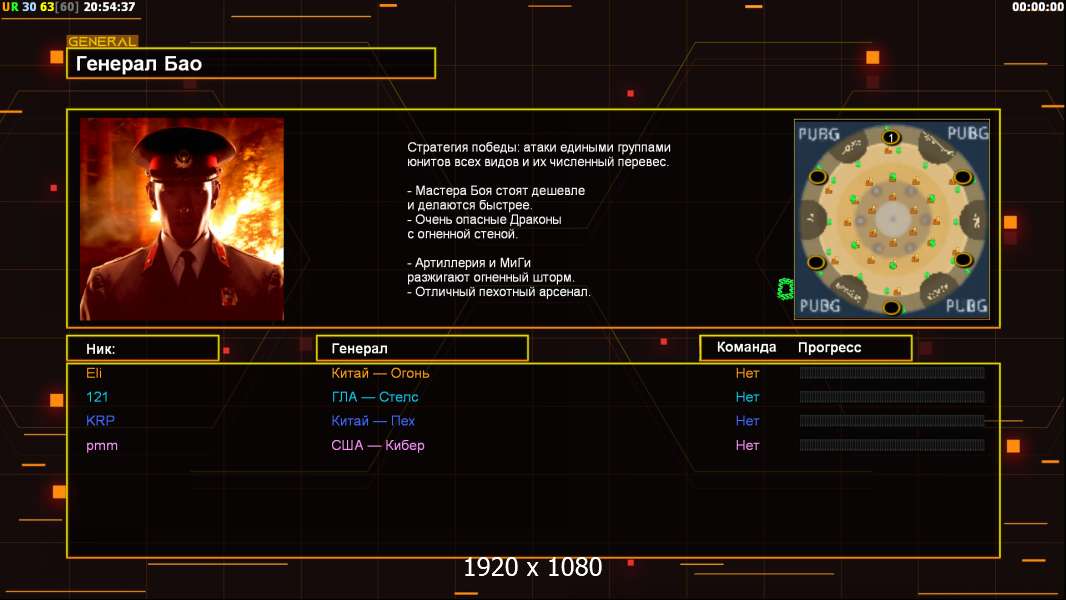Click the line '- Артиллерия и МиГи'
Viewport: 1066px width, 600px height.
pyautogui.click(x=469, y=263)
